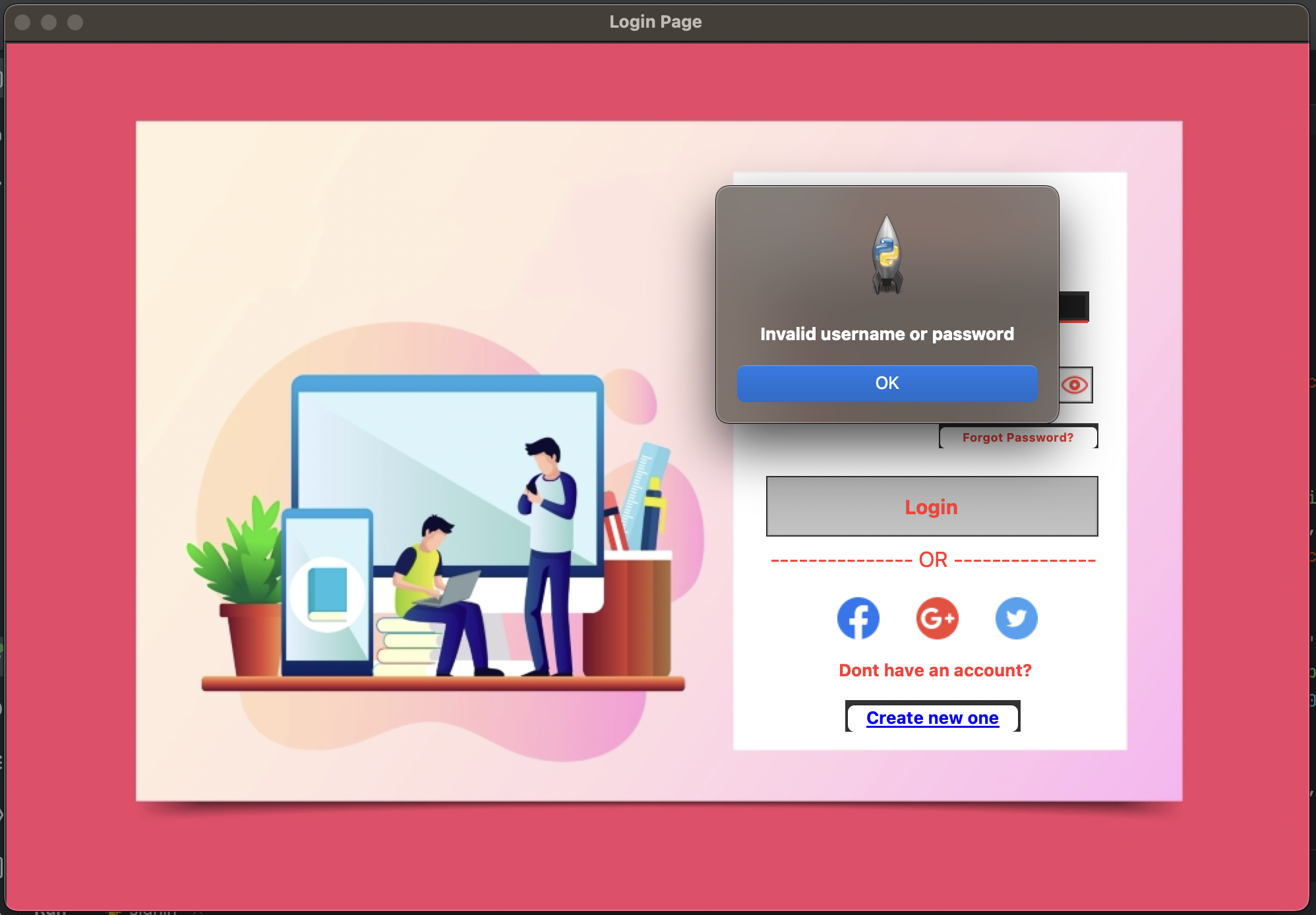1316x915 pixels.
Task: Toggle password visibility with the eye icon
Action: coord(1075,385)
